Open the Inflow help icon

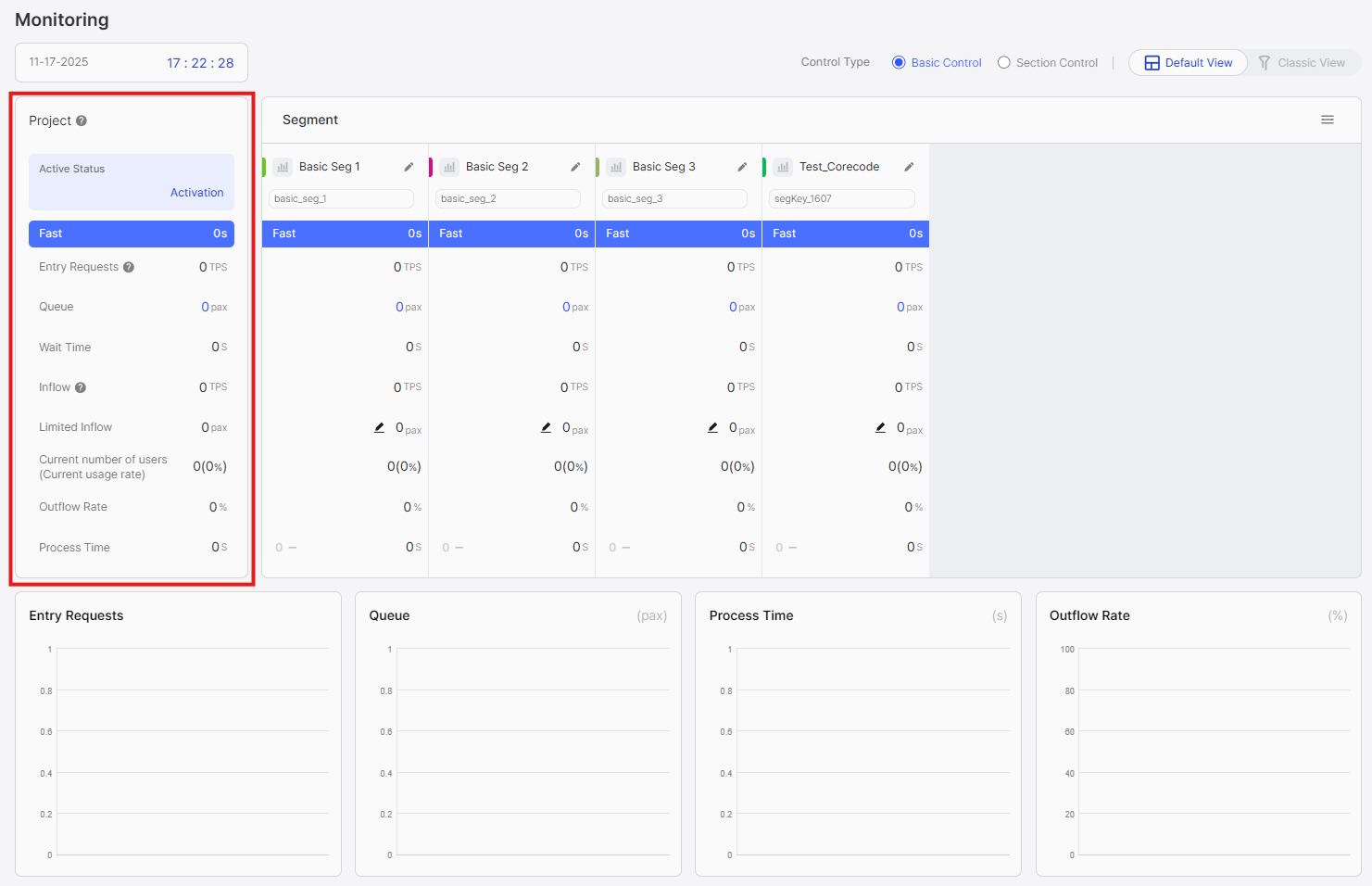(x=80, y=386)
